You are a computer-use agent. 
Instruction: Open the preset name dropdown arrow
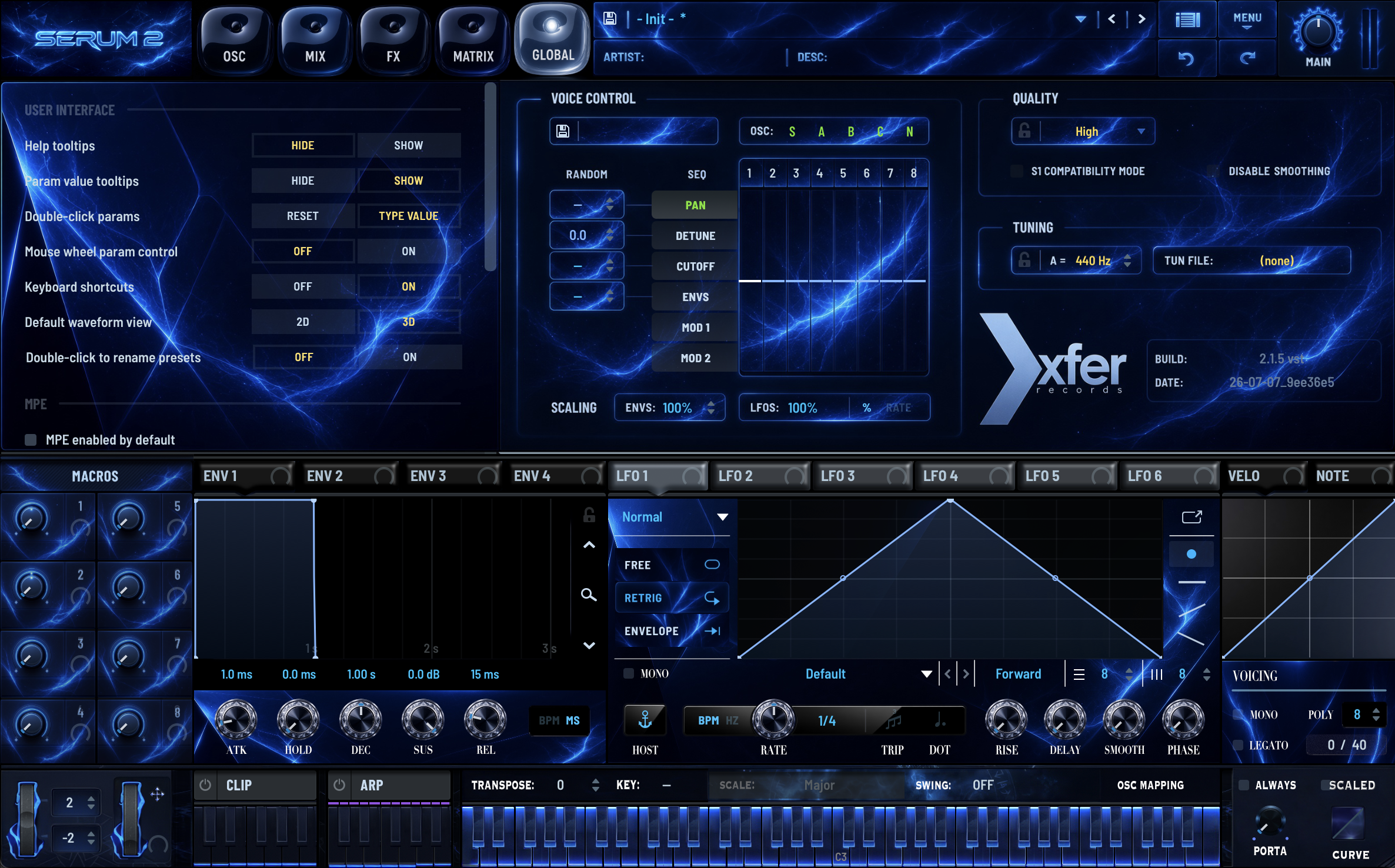(x=1080, y=19)
